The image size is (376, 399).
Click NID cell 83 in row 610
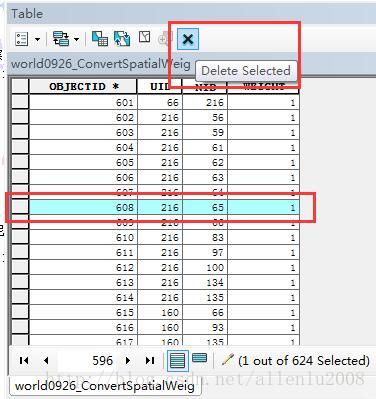point(205,237)
